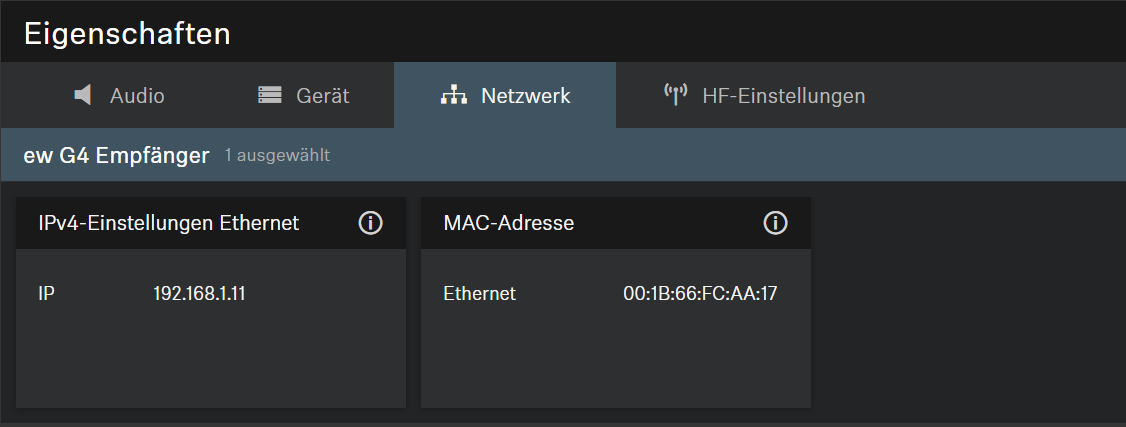Go to the HF-Einstellungen tab
The width and height of the screenshot is (1126, 427).
(x=783, y=96)
